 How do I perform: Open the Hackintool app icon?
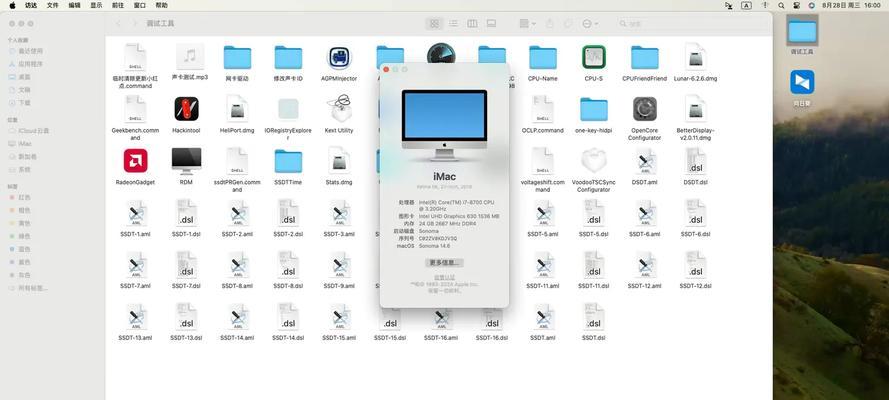coord(187,109)
